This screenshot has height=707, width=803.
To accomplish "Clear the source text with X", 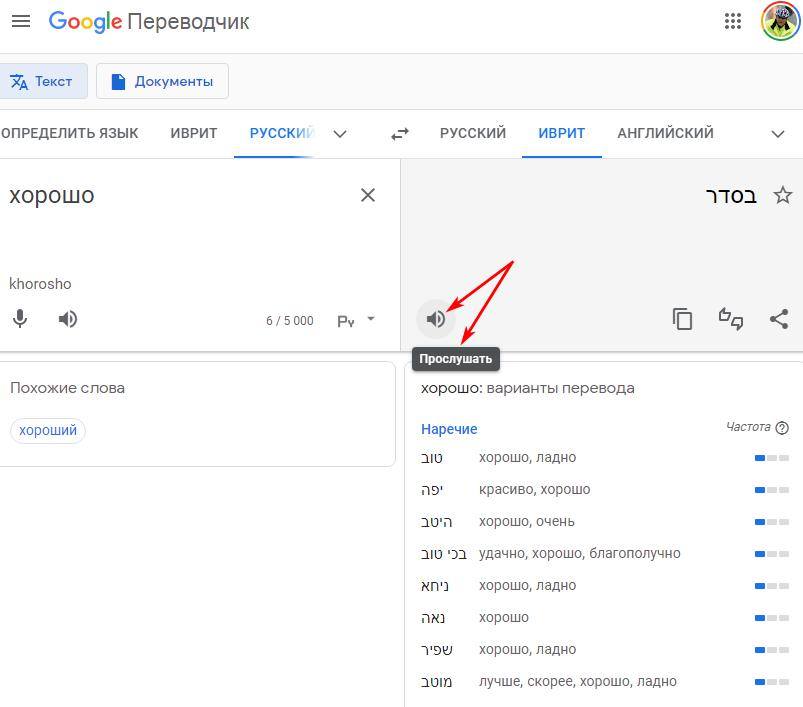I will 368,195.
